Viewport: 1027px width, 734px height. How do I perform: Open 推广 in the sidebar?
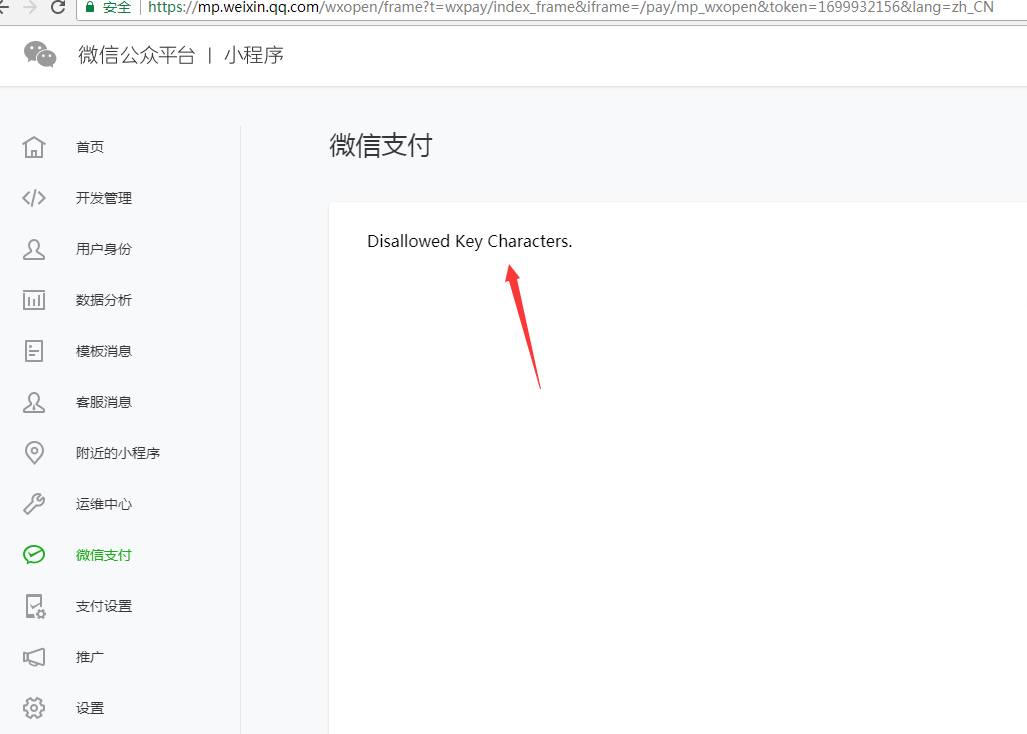(90, 657)
